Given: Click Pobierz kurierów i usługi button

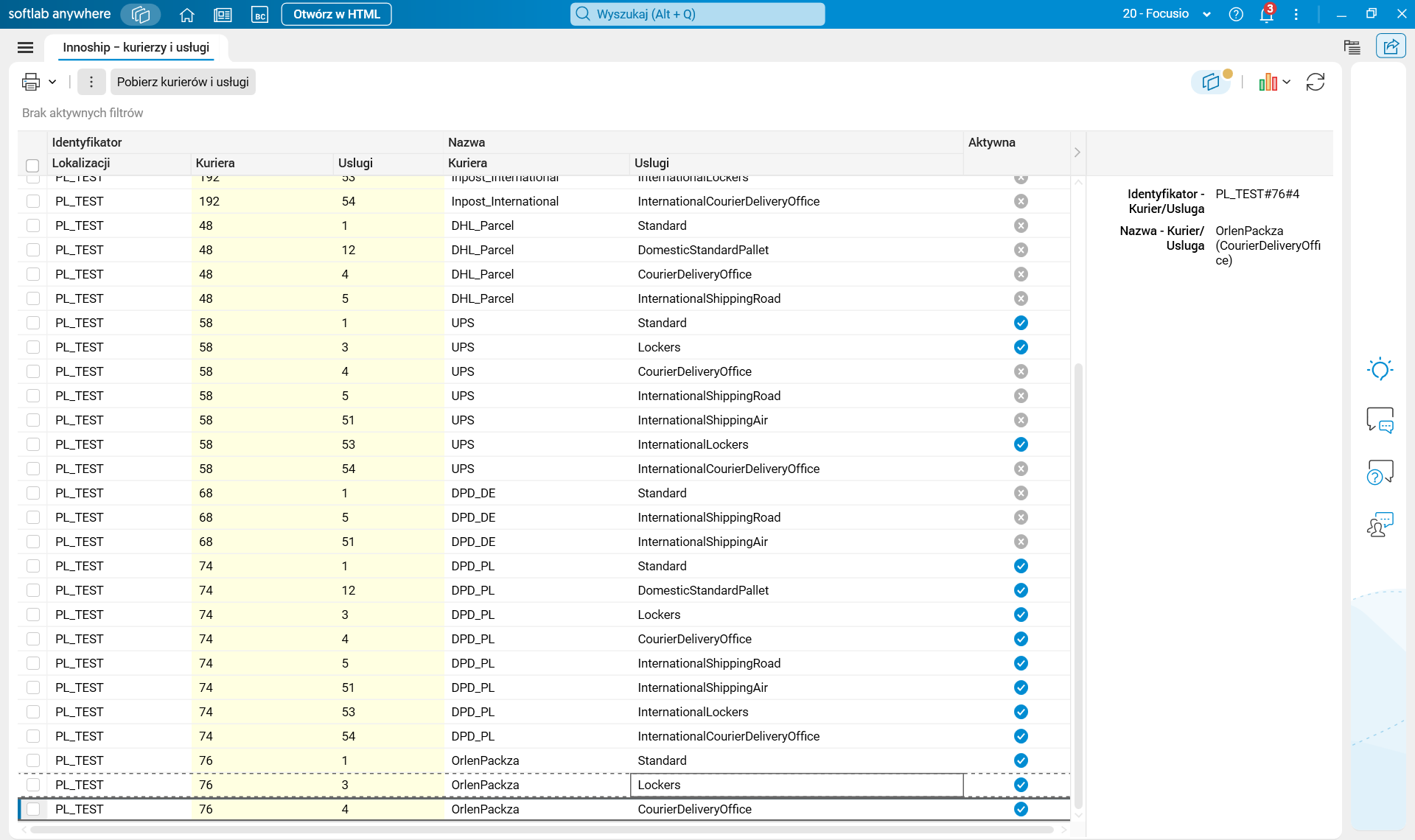Looking at the screenshot, I should (x=183, y=82).
